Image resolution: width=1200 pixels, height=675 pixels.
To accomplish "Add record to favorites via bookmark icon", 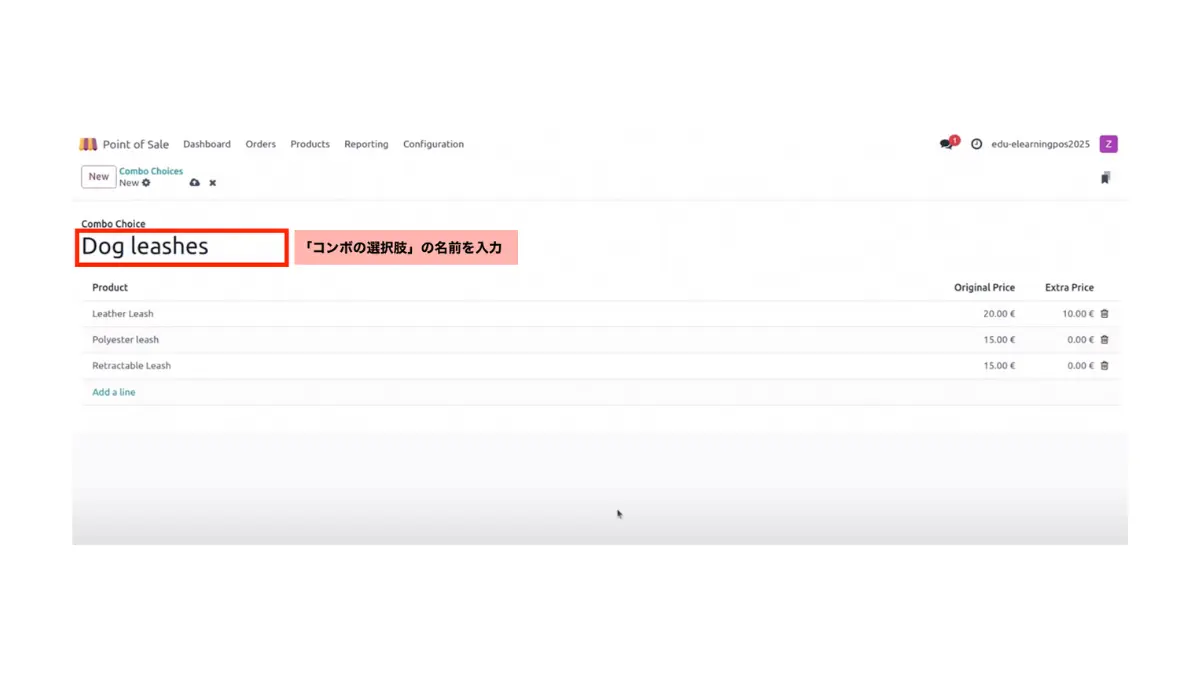I will (x=1104, y=177).
